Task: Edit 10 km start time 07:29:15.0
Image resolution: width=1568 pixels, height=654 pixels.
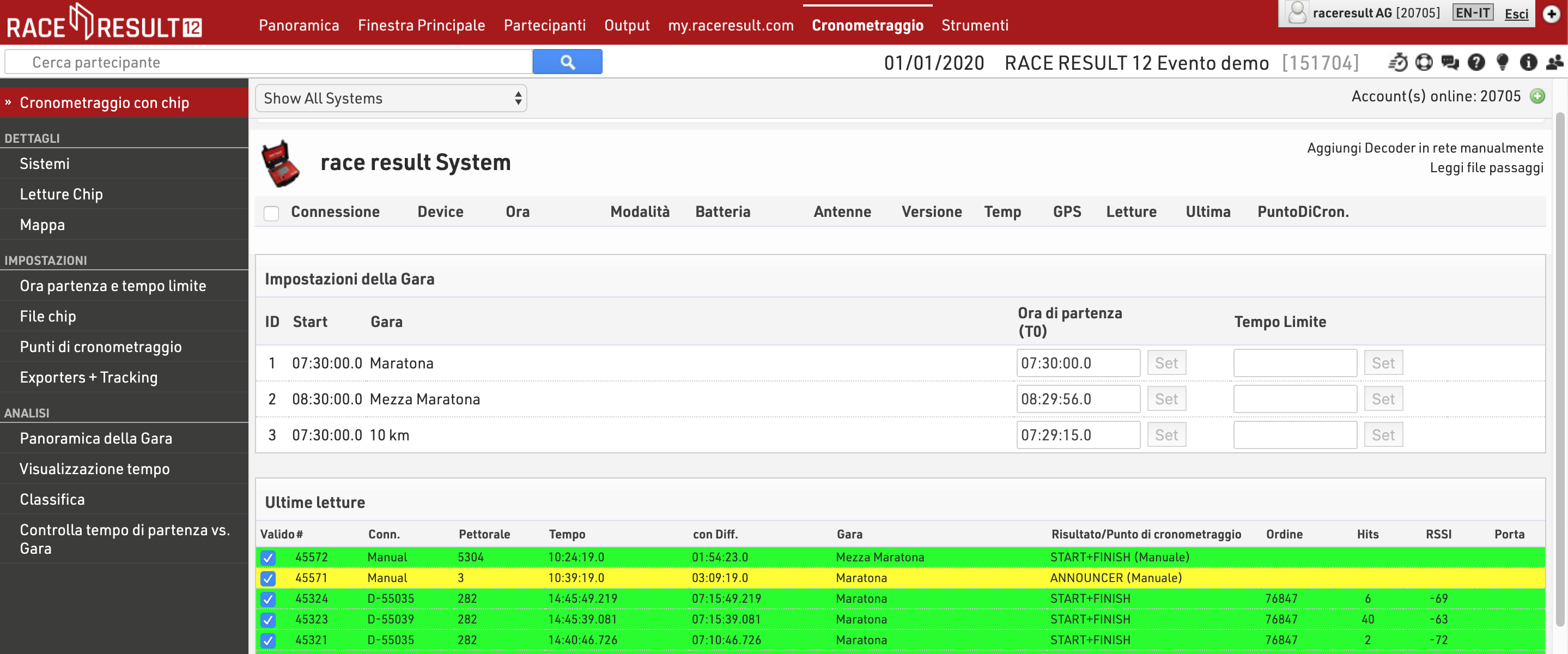Action: coord(1078,435)
